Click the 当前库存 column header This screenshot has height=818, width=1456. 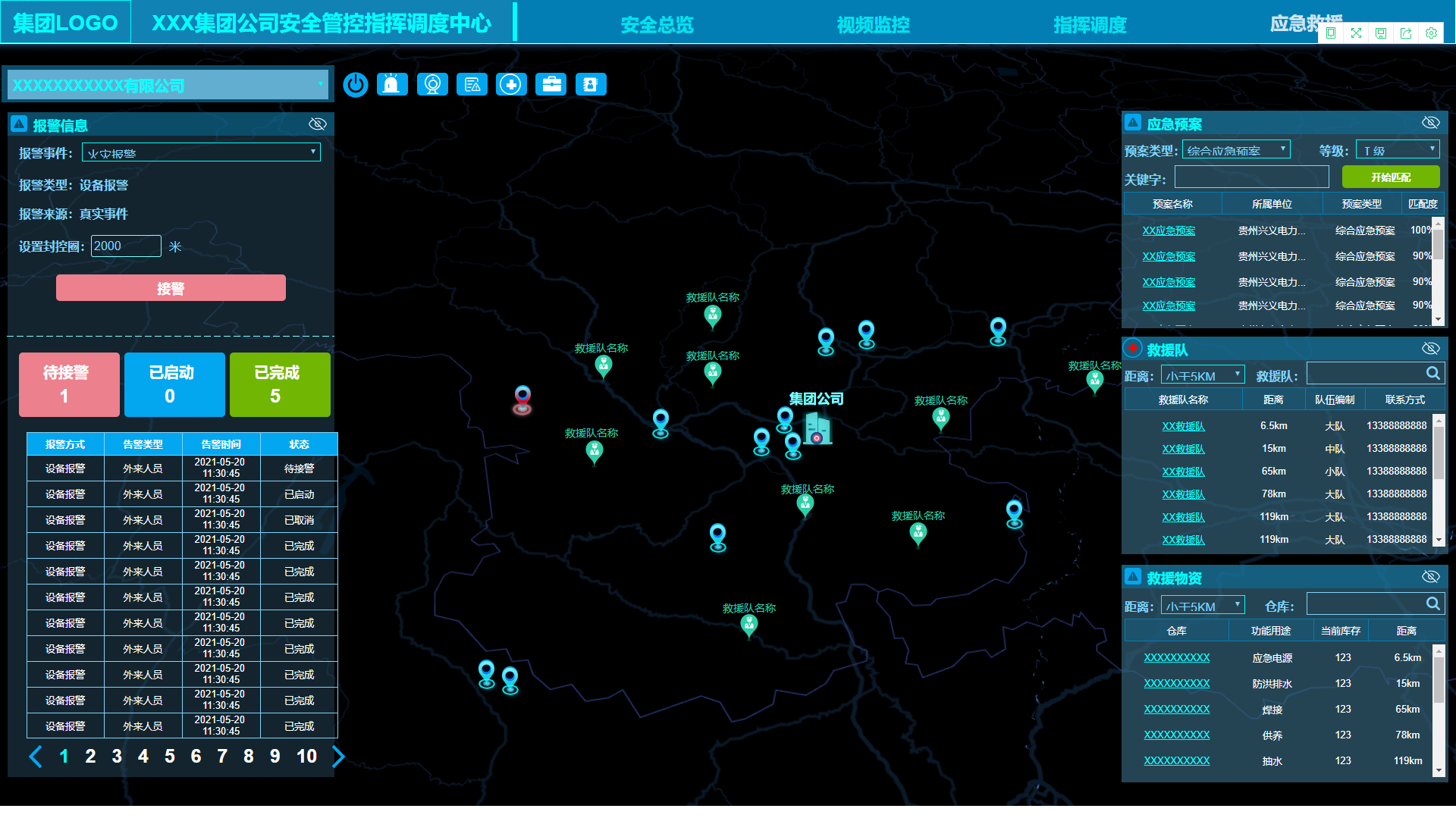(x=1341, y=630)
